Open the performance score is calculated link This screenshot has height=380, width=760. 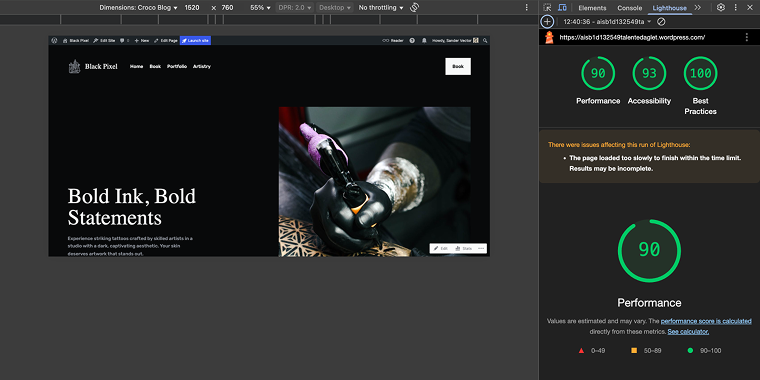click(706, 321)
